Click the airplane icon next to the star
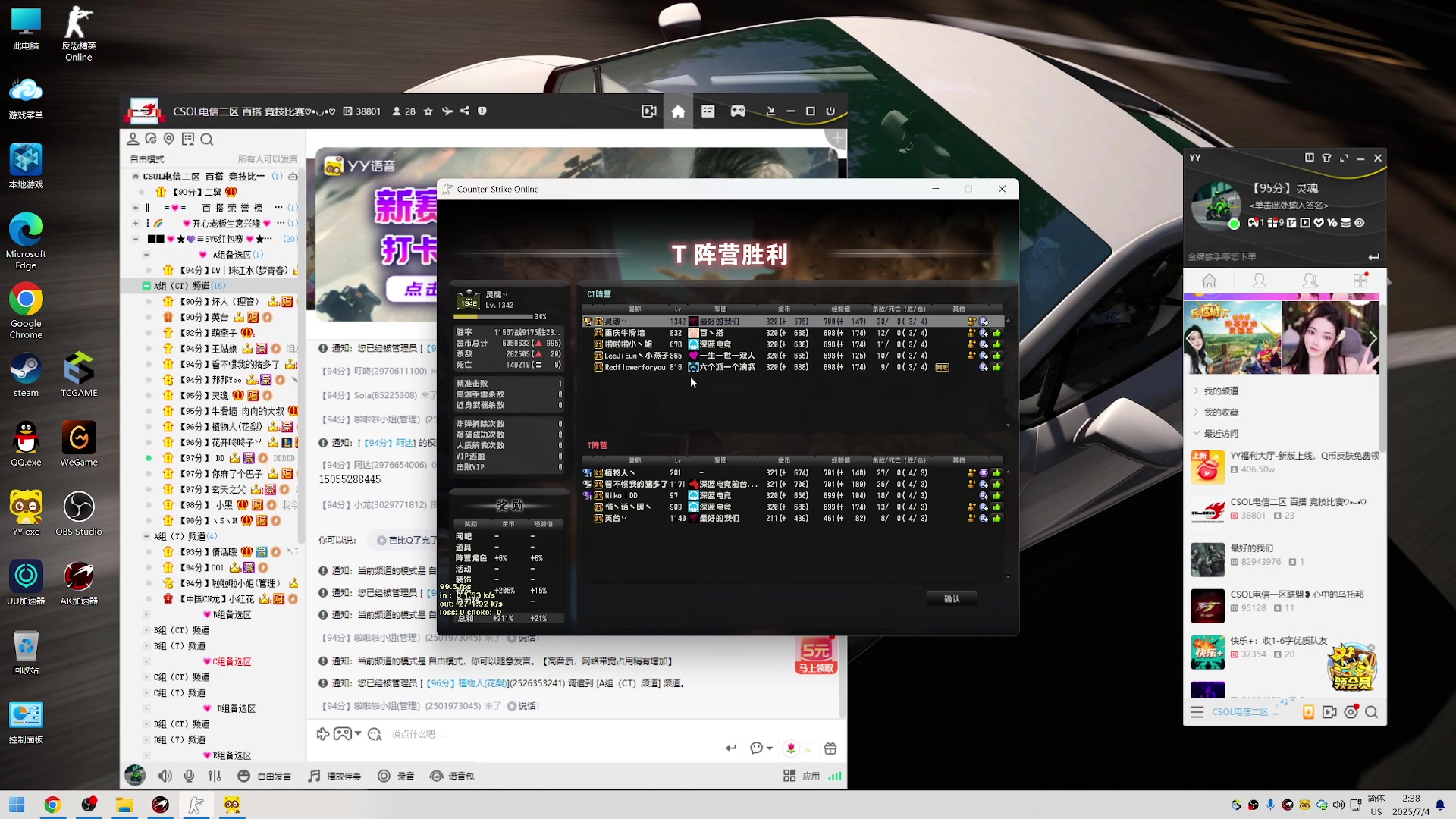 tap(447, 111)
